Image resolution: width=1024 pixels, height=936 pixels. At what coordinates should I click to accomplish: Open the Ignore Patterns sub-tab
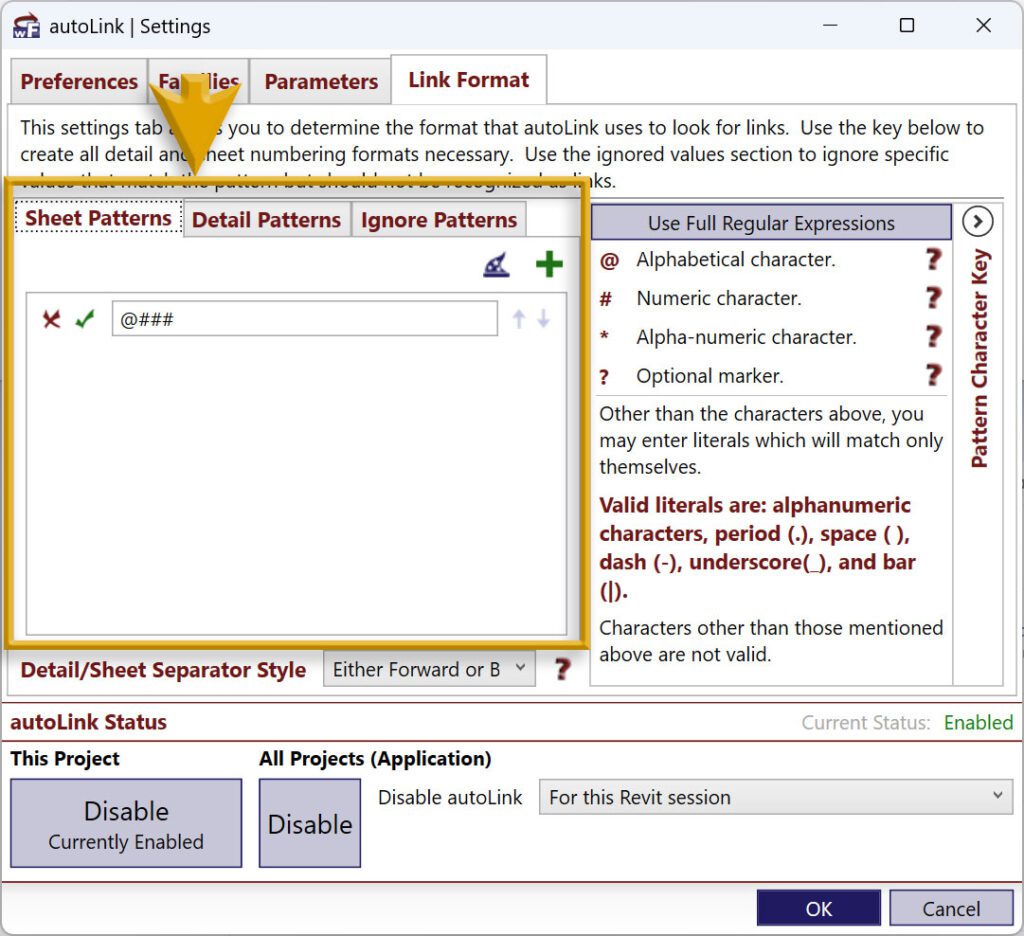[x=439, y=219]
